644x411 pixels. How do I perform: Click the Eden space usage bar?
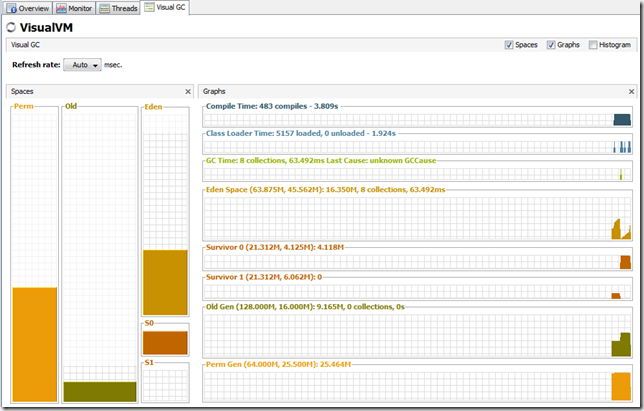pos(165,282)
